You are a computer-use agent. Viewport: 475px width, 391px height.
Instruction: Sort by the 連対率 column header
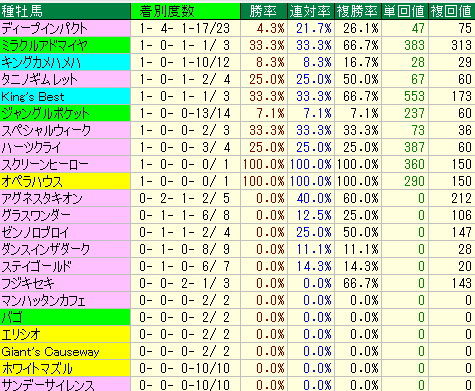click(x=310, y=12)
